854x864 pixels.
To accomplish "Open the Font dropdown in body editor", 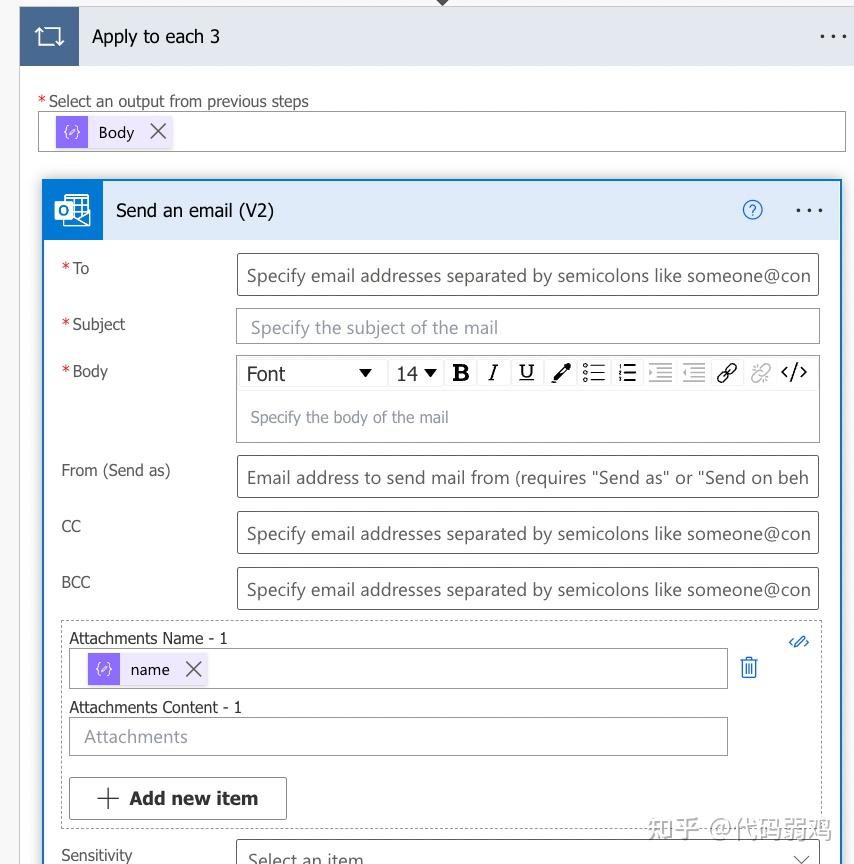I will coord(310,374).
